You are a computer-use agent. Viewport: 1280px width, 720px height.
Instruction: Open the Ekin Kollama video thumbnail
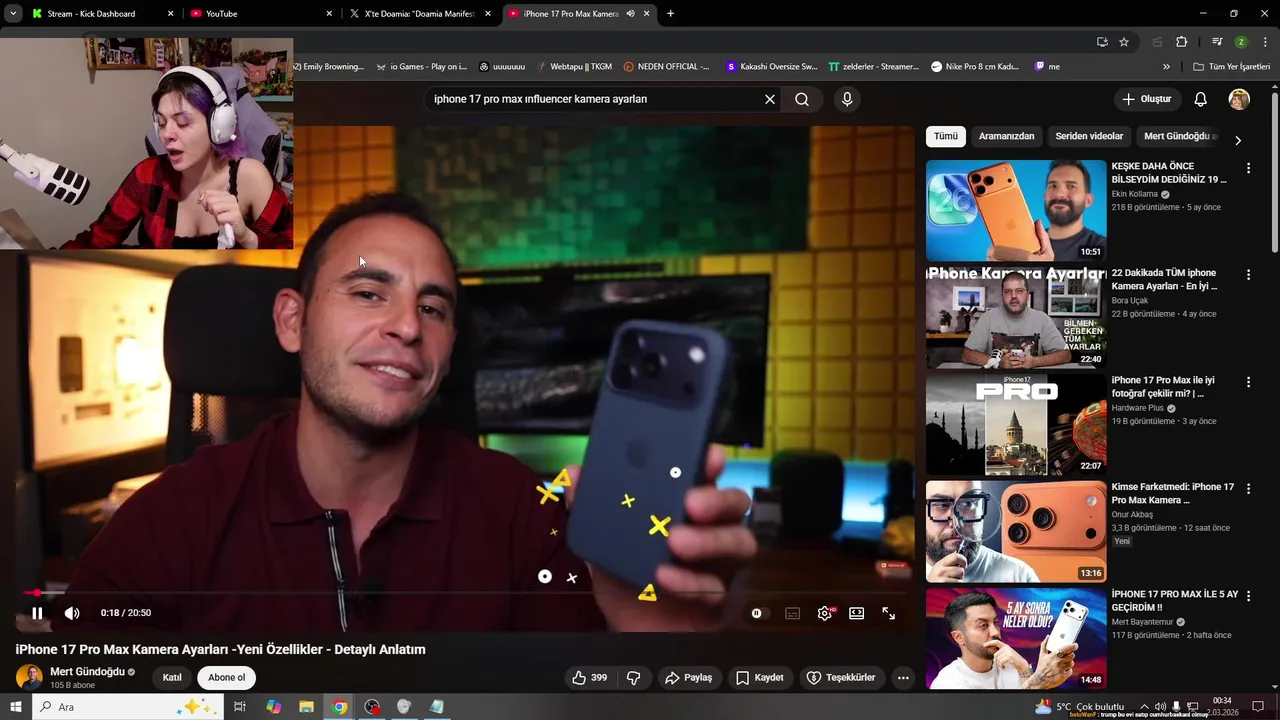[x=1016, y=210]
